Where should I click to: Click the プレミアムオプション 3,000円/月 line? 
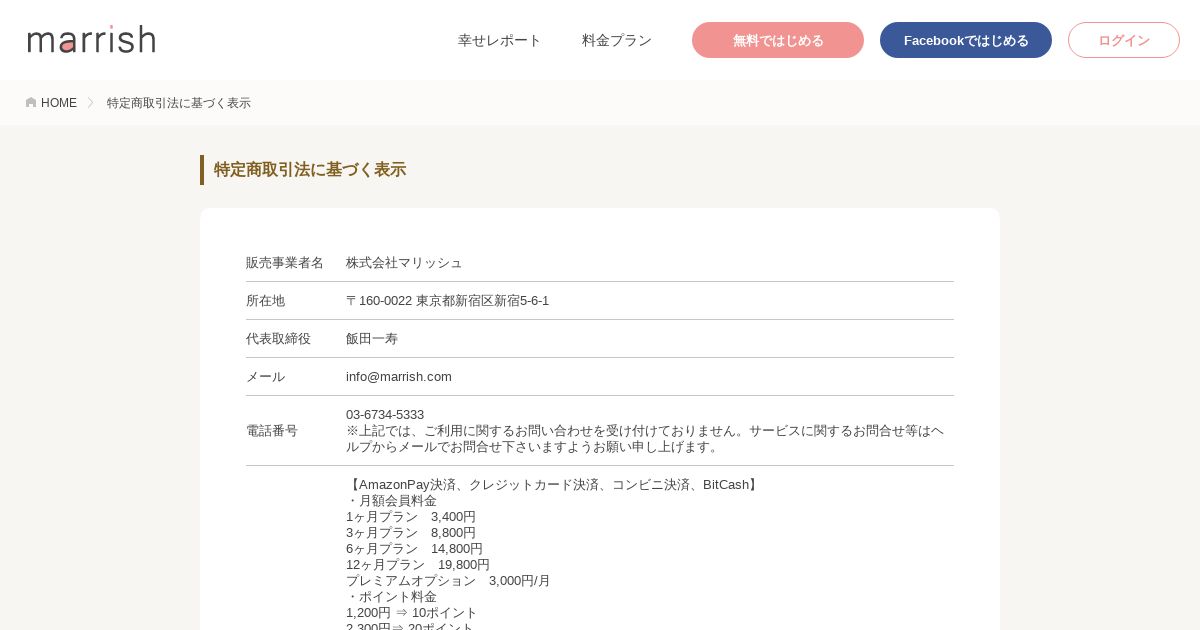tap(448, 581)
